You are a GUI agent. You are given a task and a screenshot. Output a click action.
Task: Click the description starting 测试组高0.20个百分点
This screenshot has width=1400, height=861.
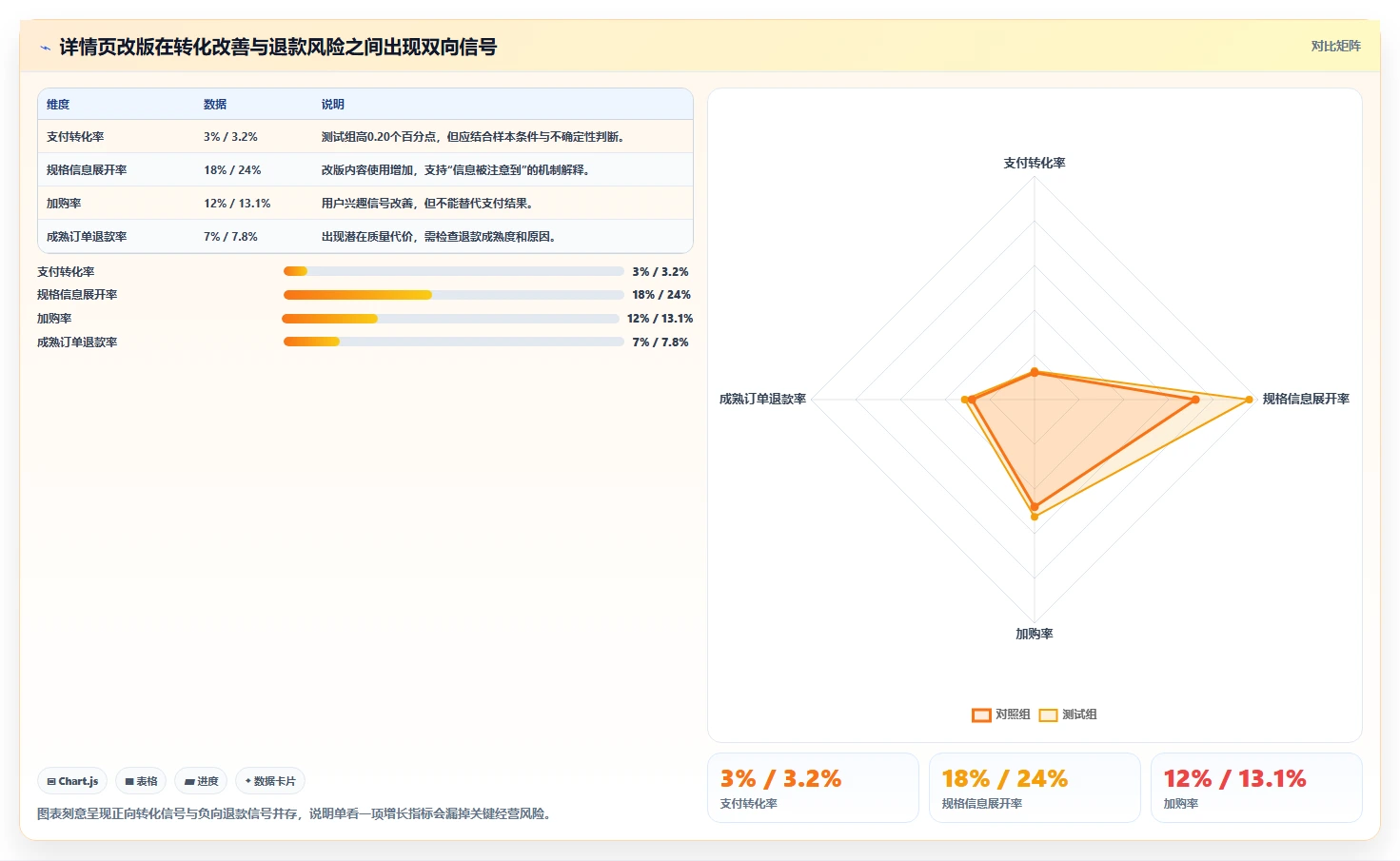tap(472, 137)
